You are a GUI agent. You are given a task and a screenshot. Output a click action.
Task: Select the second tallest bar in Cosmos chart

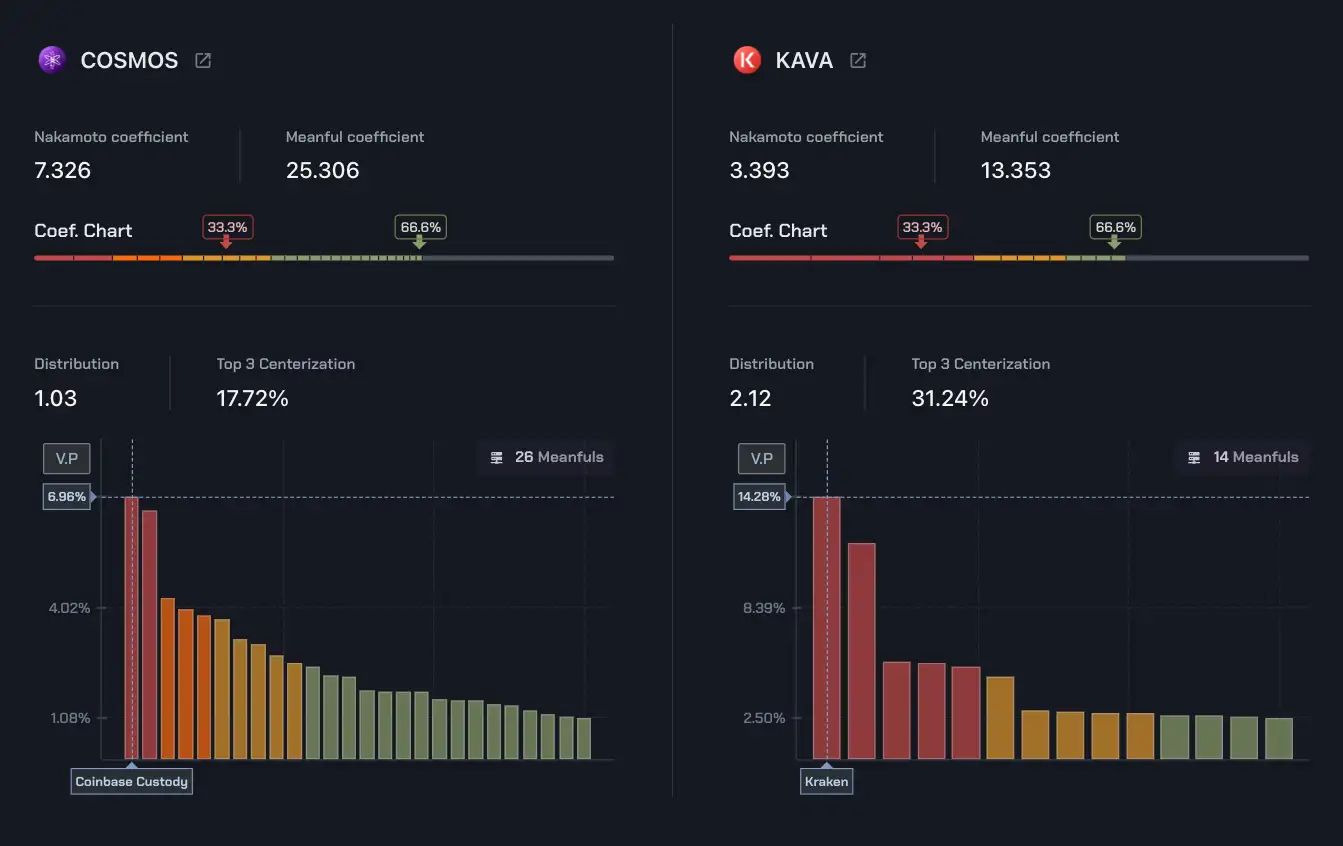(x=149, y=634)
